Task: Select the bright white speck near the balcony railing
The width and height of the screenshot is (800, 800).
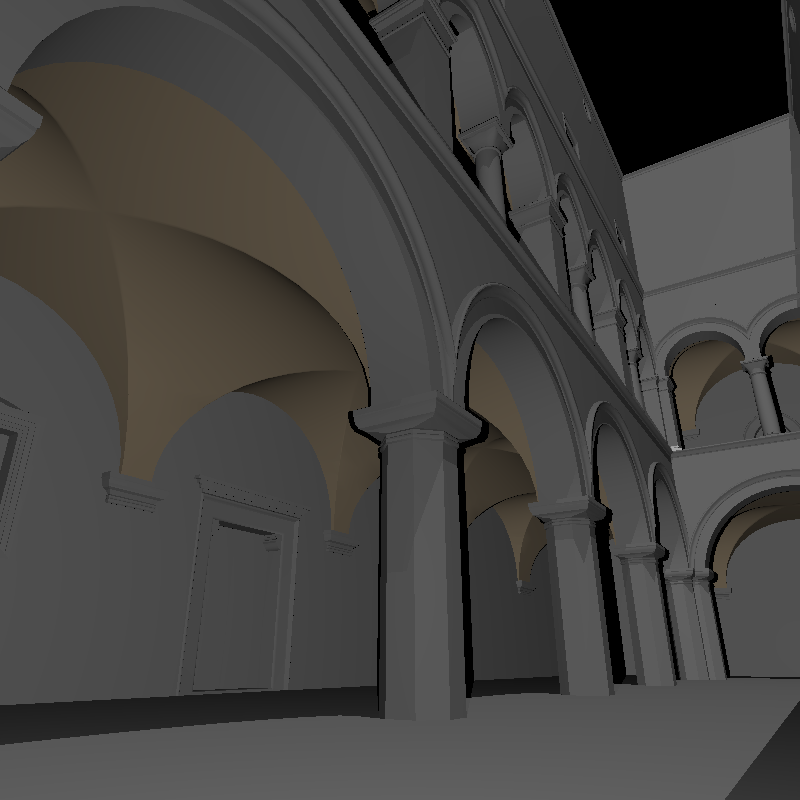Action: (675, 448)
